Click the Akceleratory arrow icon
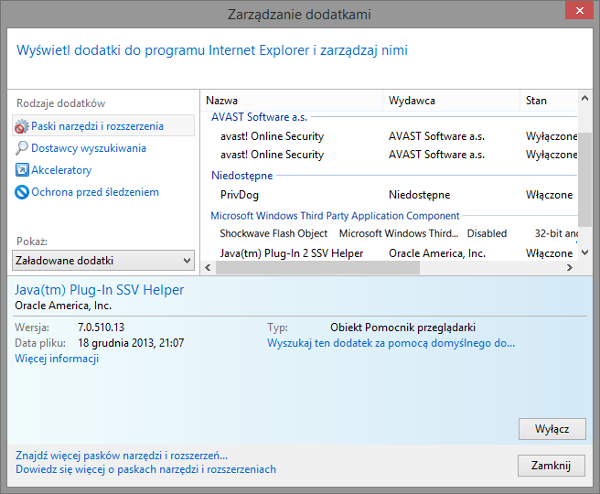600x494 pixels. pyautogui.click(x=22, y=170)
